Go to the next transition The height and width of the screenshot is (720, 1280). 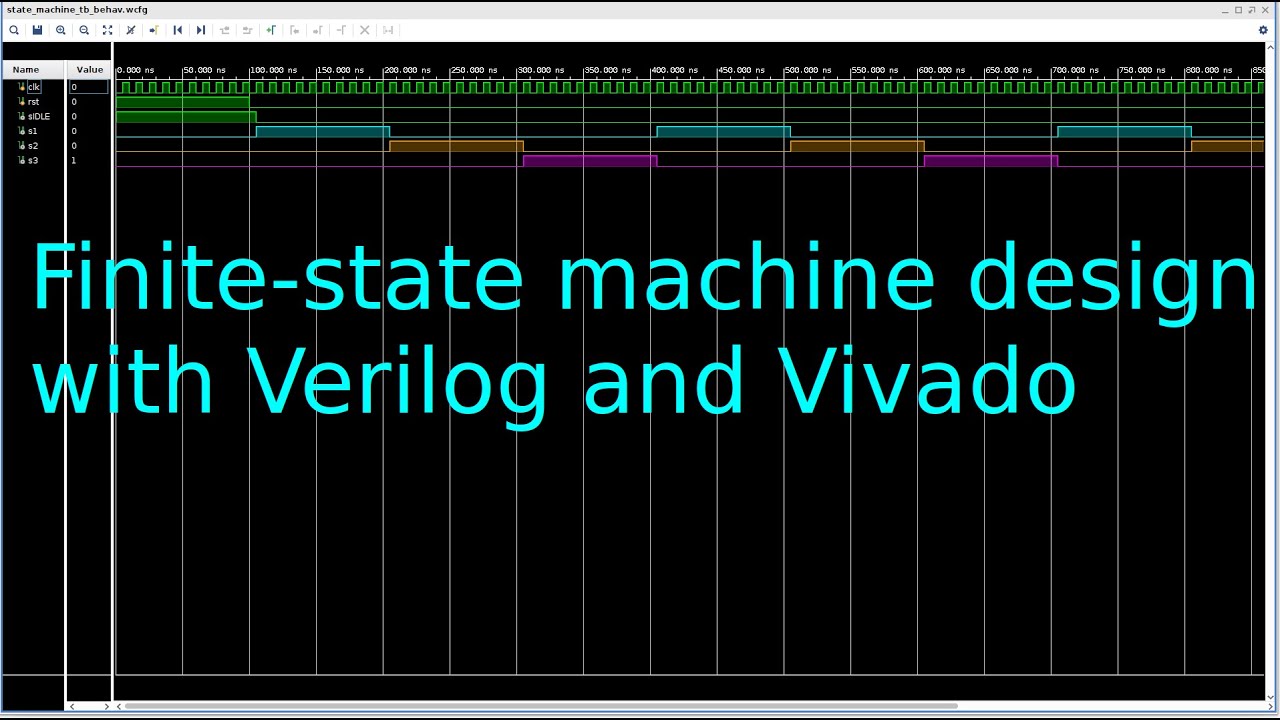tap(247, 30)
